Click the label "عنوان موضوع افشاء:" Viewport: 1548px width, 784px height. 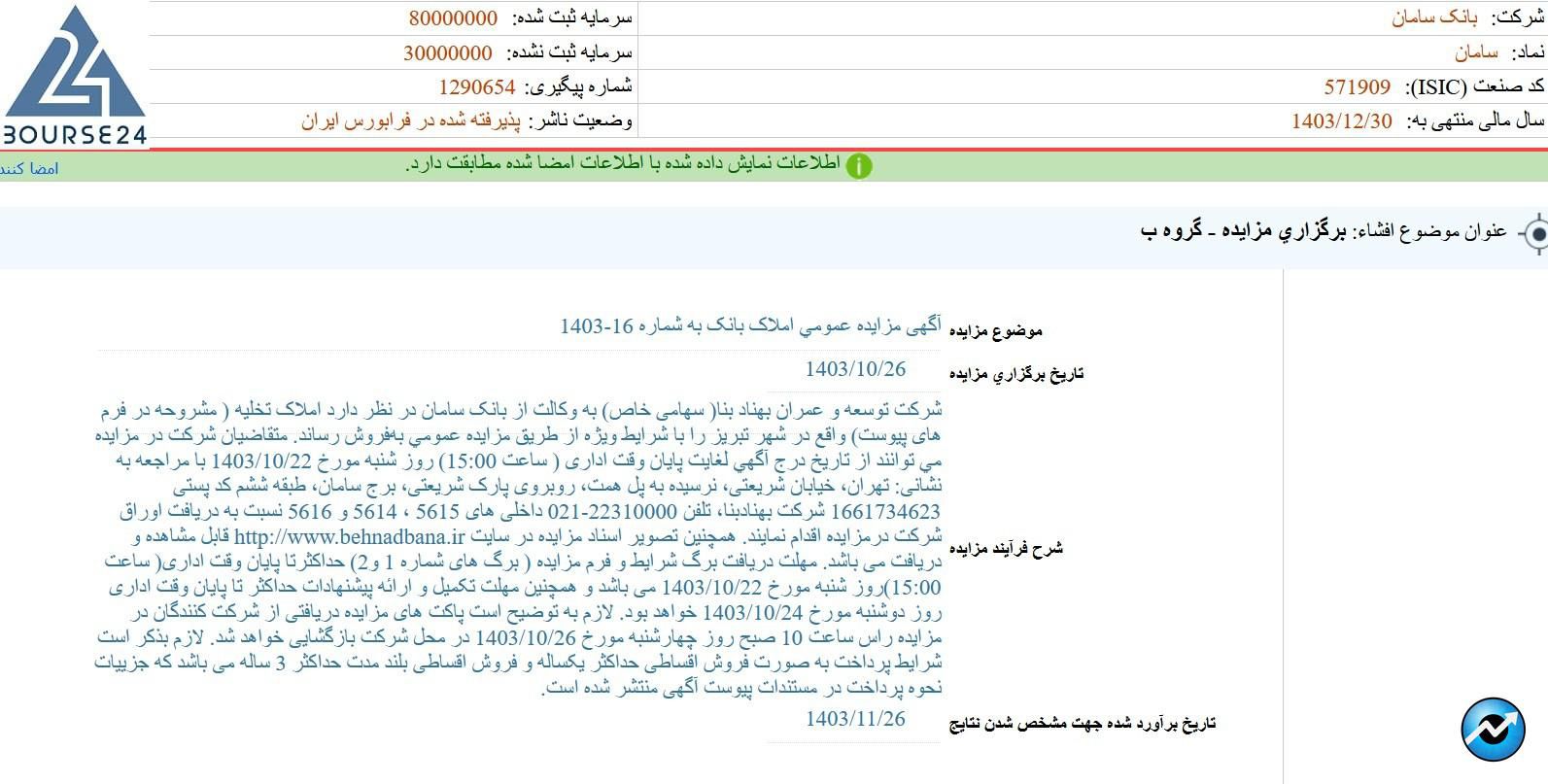pyautogui.click(x=1431, y=230)
